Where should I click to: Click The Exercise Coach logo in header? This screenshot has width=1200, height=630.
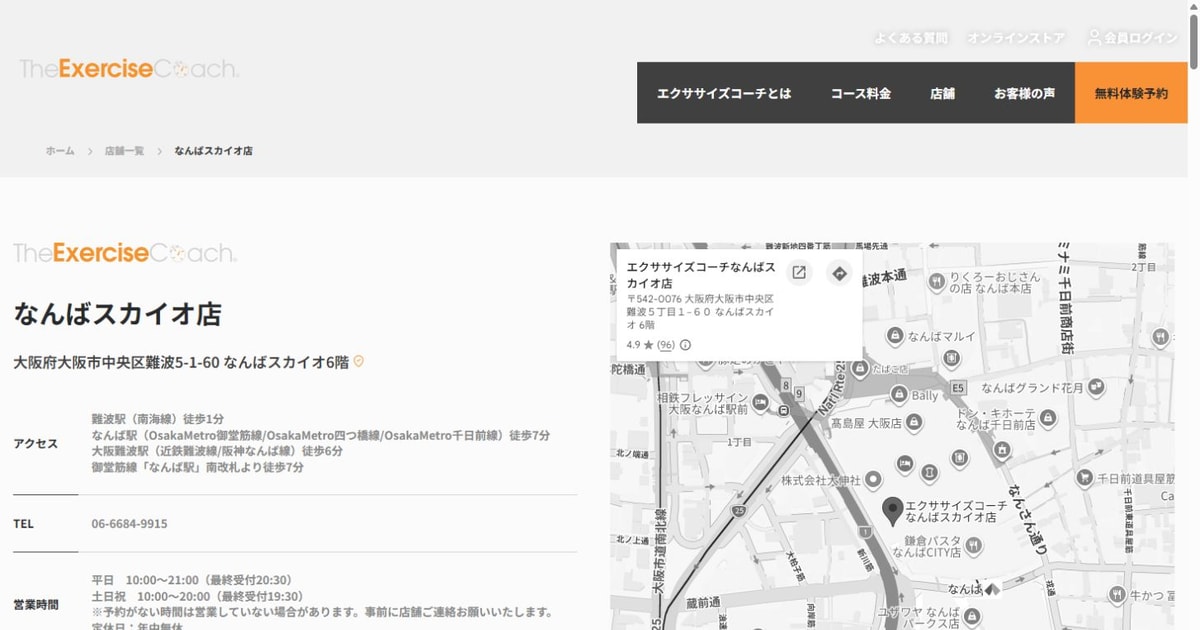coord(129,69)
